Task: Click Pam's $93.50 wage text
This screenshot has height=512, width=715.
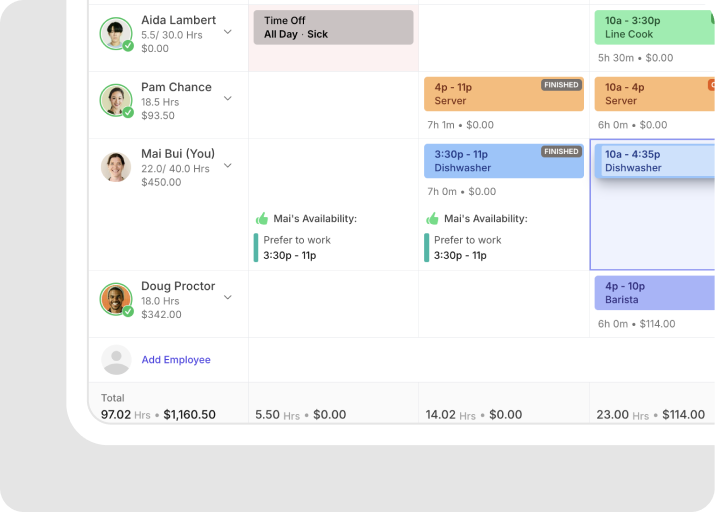Action: click(x=158, y=115)
